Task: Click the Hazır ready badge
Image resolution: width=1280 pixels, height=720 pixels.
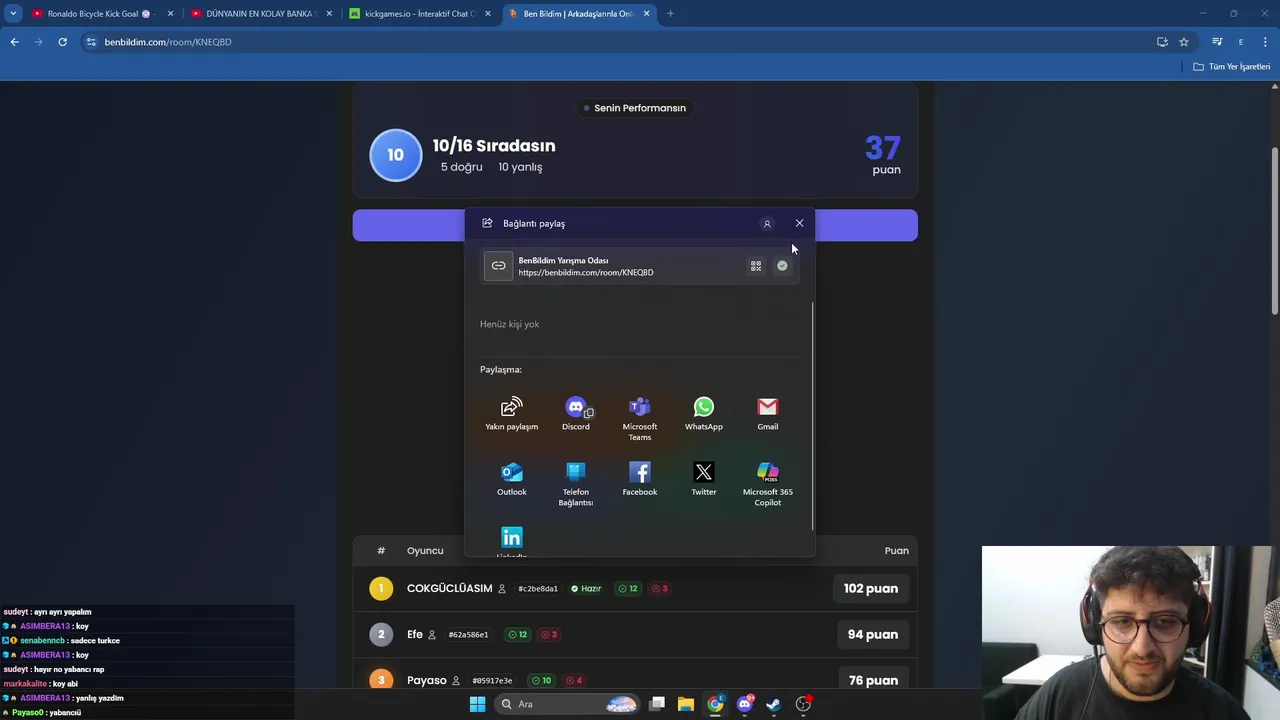Action: coord(586,589)
